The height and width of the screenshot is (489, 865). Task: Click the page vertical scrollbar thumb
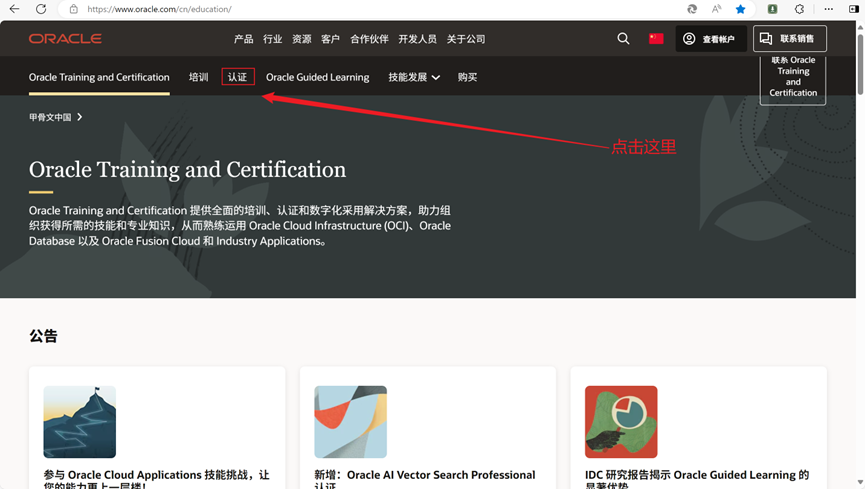(860, 64)
